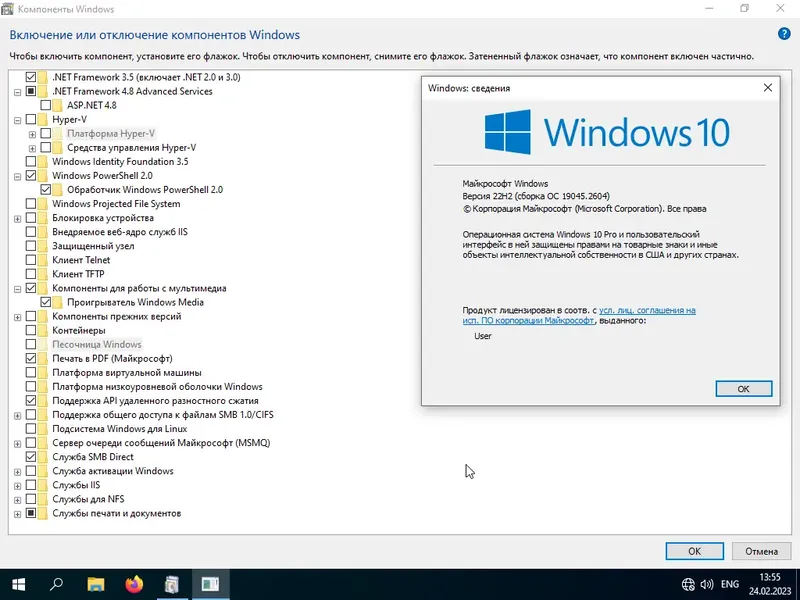This screenshot has width=800, height=600.
Task: Expand Службы для NFS node
Action: 17,500
